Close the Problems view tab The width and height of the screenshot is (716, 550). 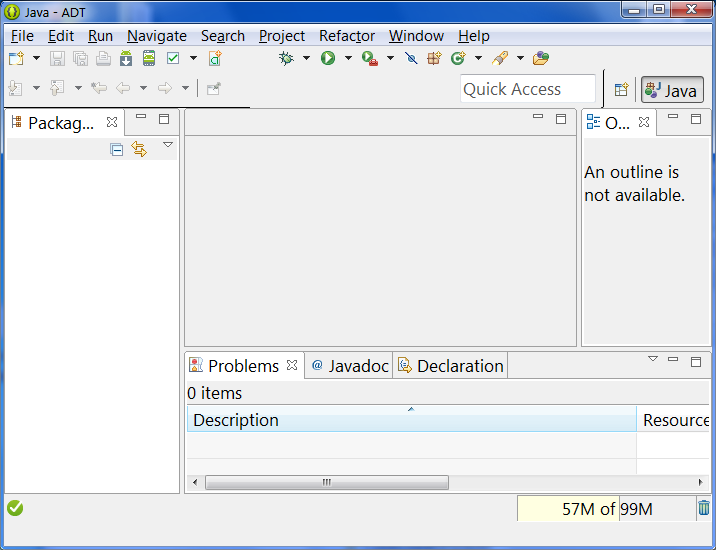click(x=292, y=365)
